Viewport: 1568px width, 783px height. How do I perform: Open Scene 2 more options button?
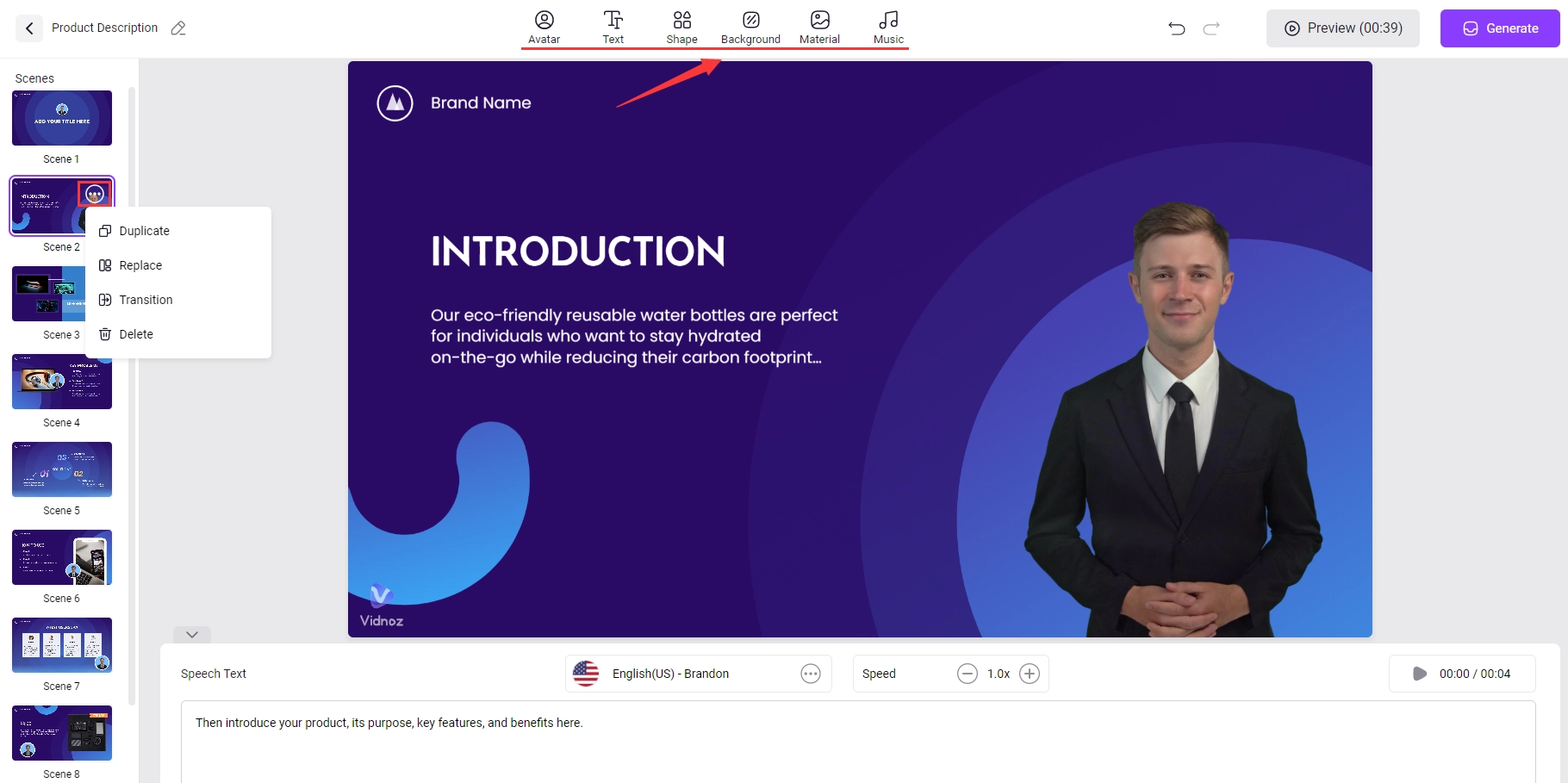95,195
